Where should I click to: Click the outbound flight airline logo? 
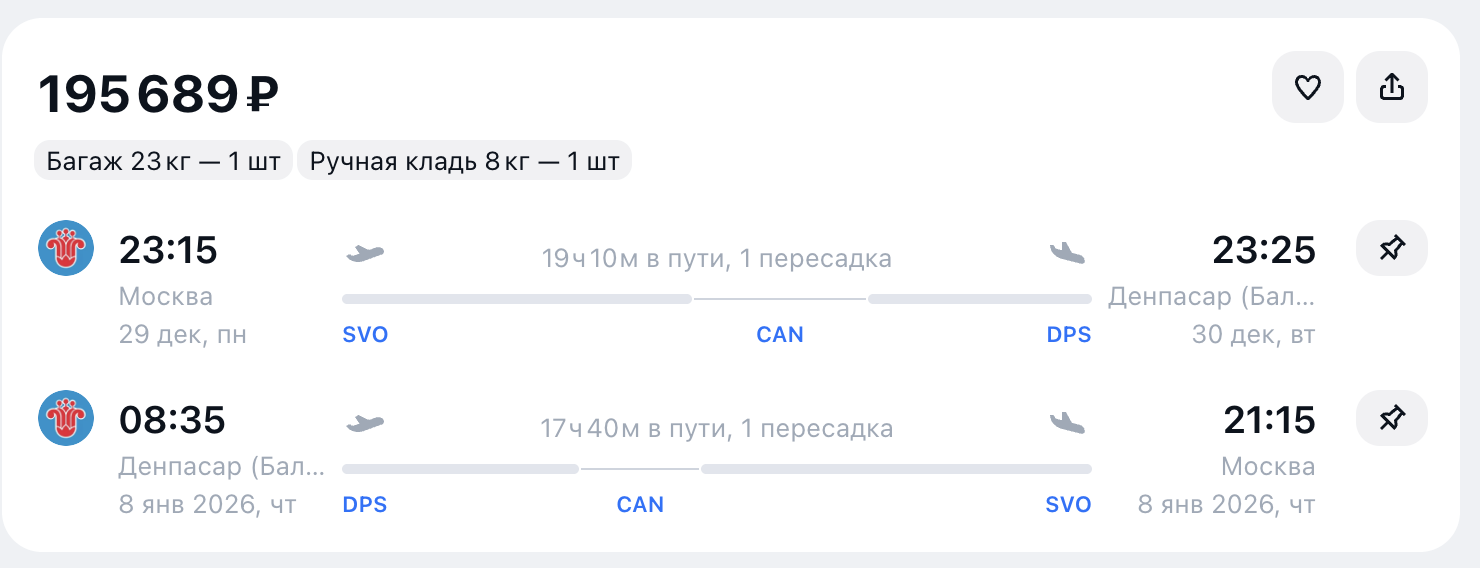click(66, 249)
